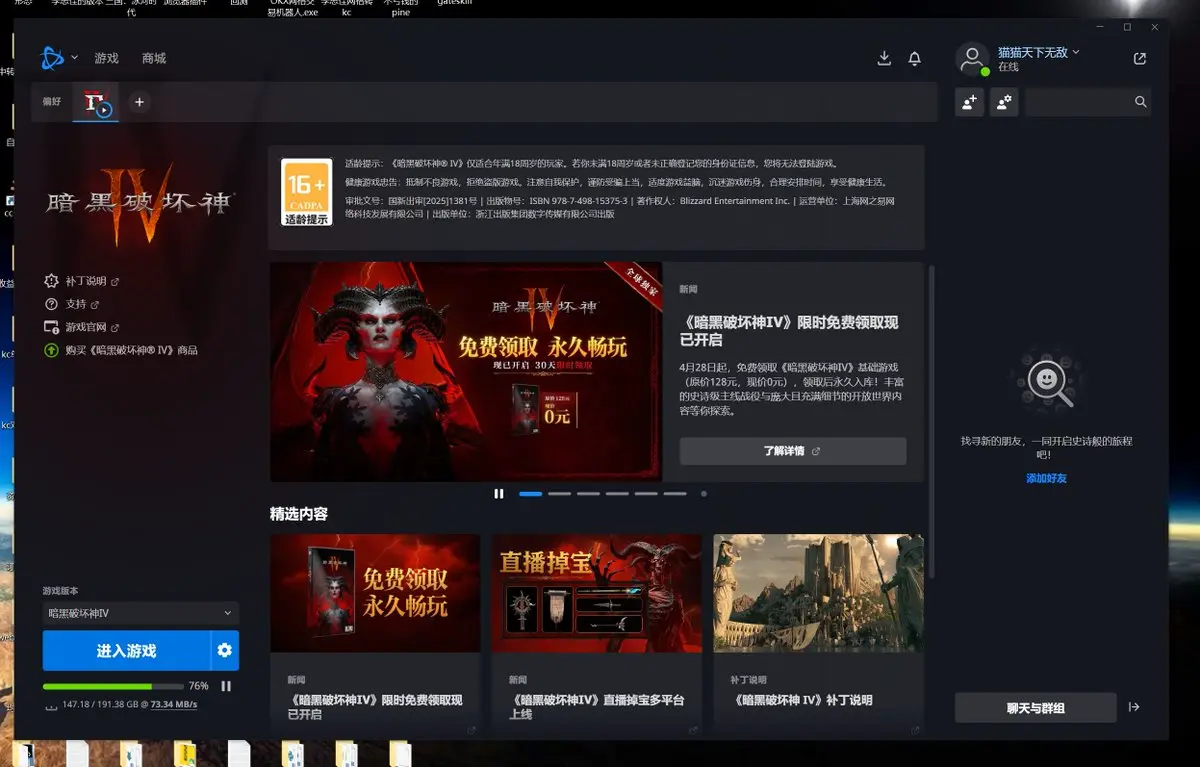The height and width of the screenshot is (767, 1200).
Task: Click 《暗黑破坏神IV》直播掉宝多平台上线 title
Action: pos(597,707)
